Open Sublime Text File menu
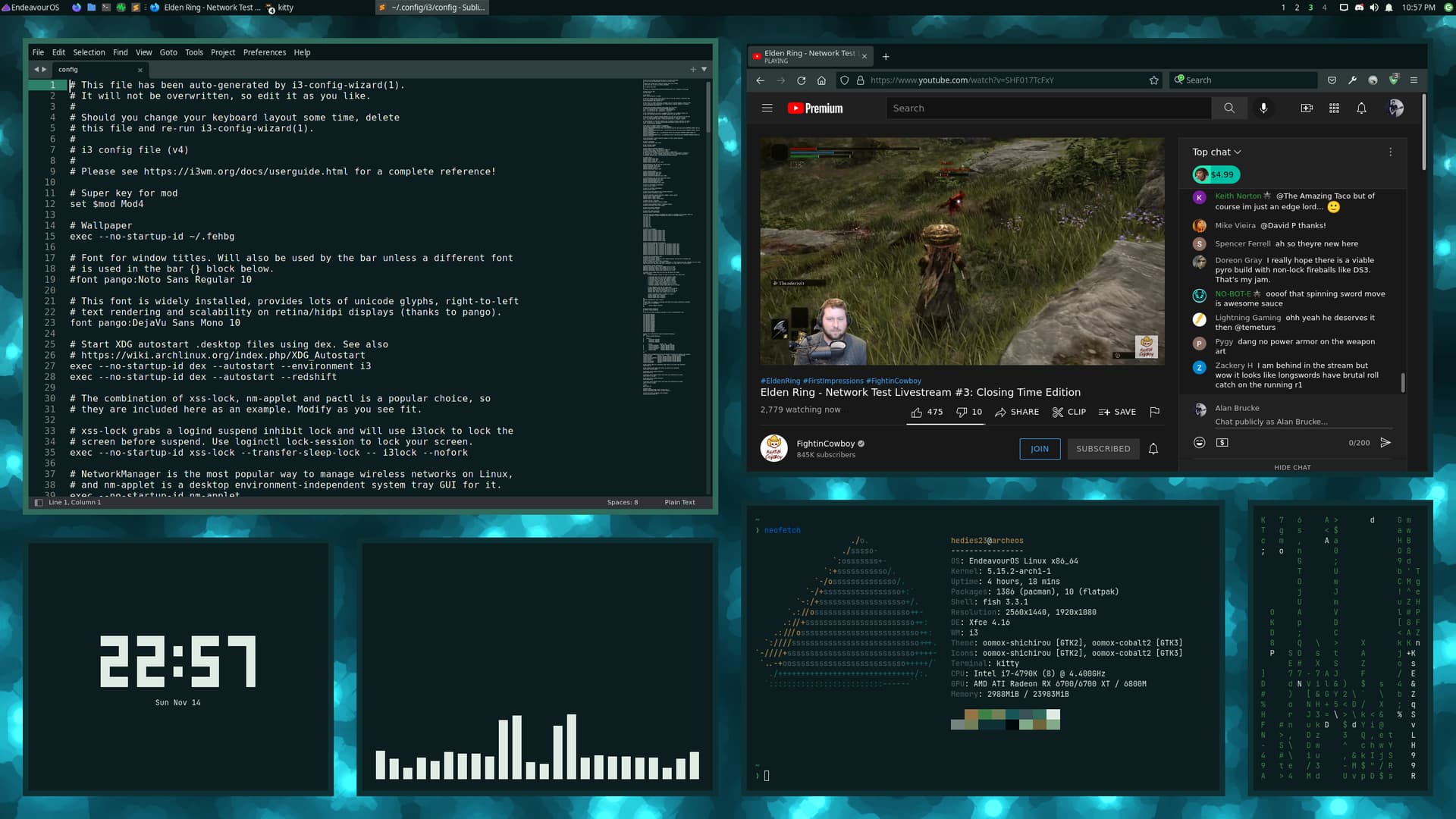Screen dimensions: 1456x819 38,52
